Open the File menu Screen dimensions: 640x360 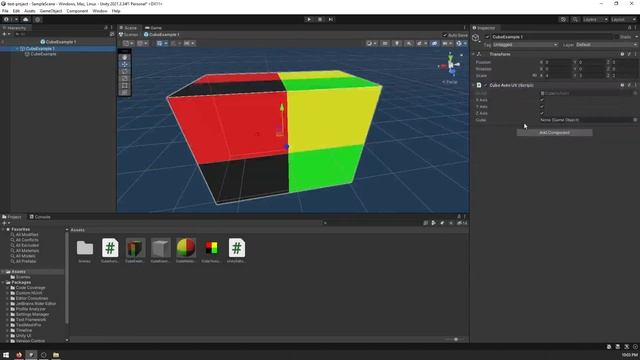pos(5,11)
